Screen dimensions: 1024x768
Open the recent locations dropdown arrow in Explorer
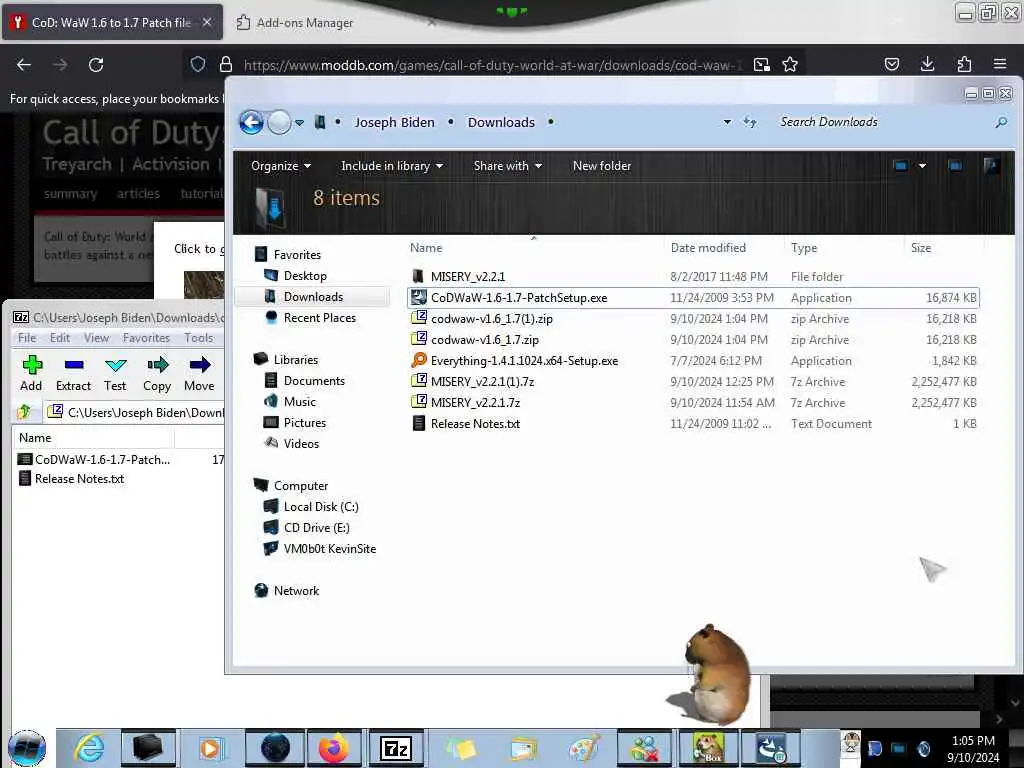tap(299, 123)
